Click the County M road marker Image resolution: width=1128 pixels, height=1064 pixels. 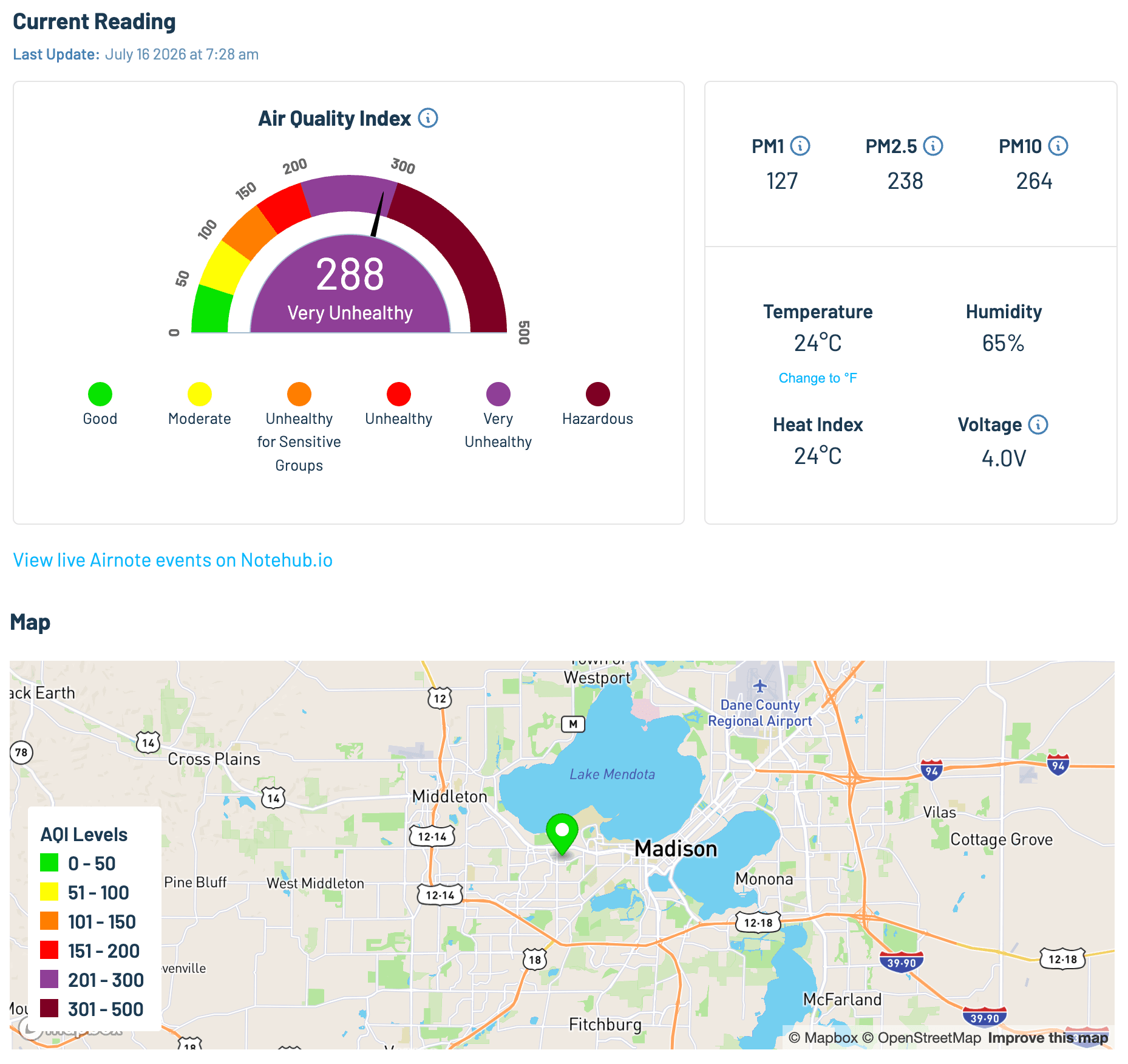[573, 724]
